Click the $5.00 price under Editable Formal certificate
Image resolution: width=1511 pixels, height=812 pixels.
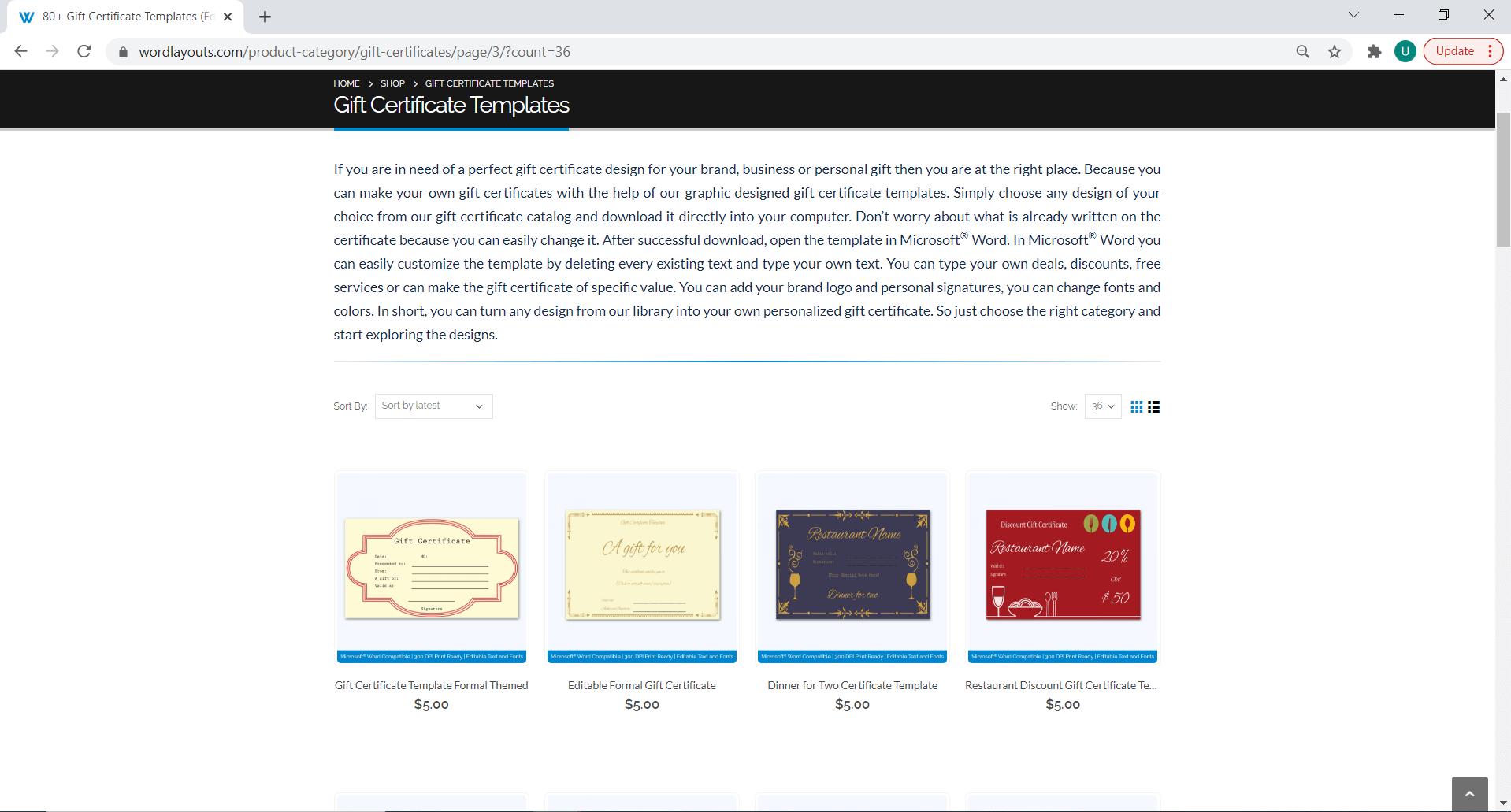tap(642, 705)
